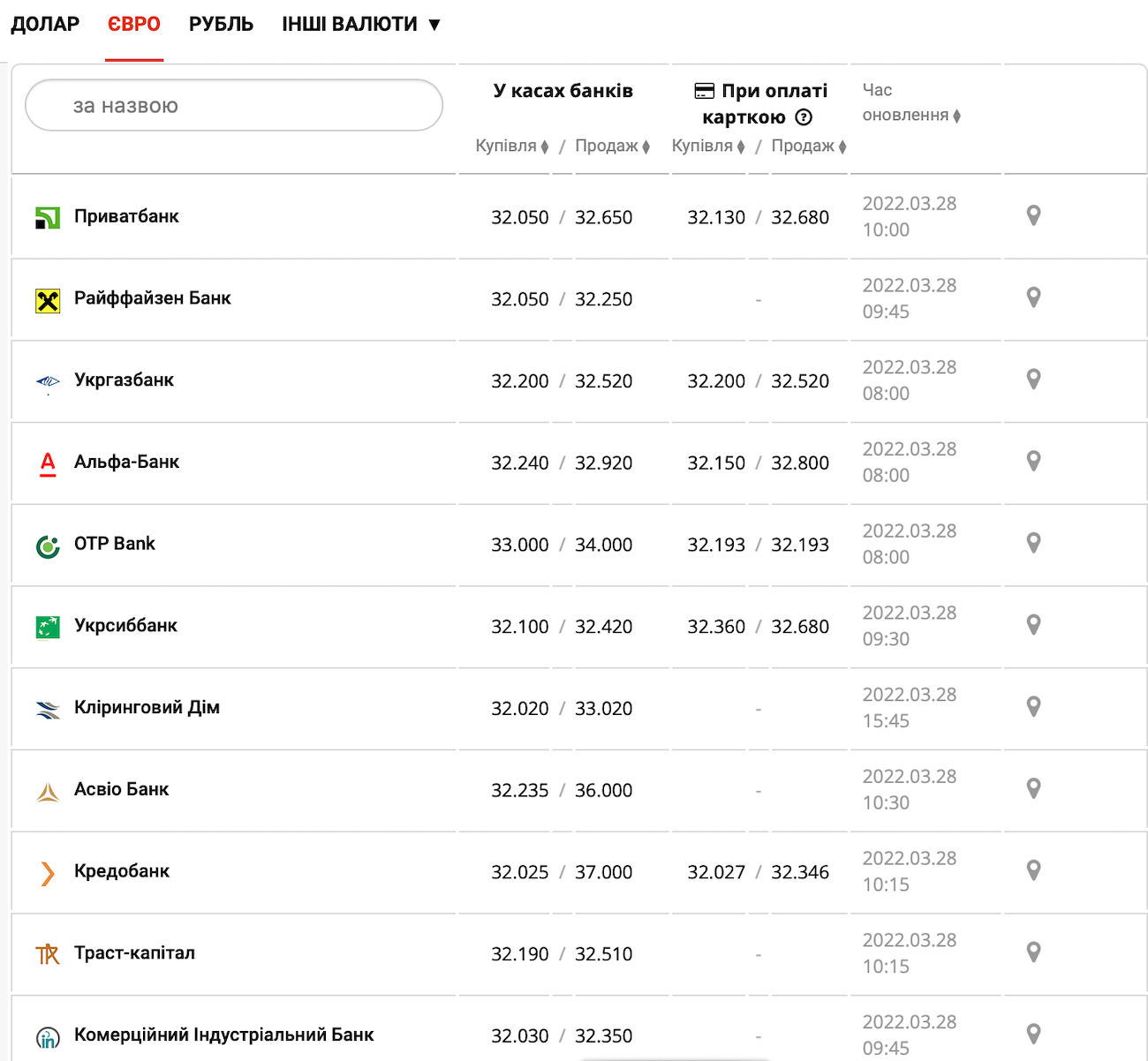Open location pin for Райффайзен Банк

click(x=1033, y=297)
